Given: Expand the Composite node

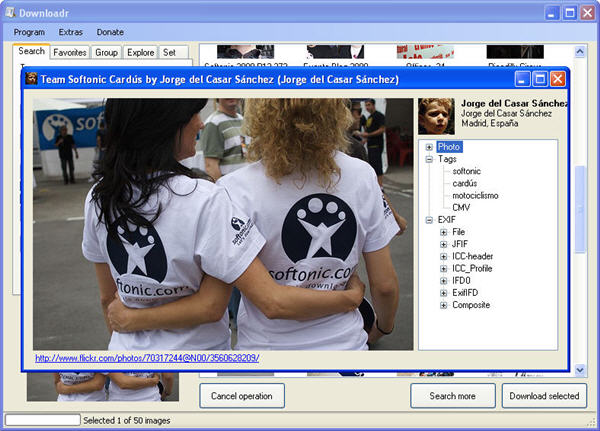Looking at the screenshot, I should click(x=443, y=305).
